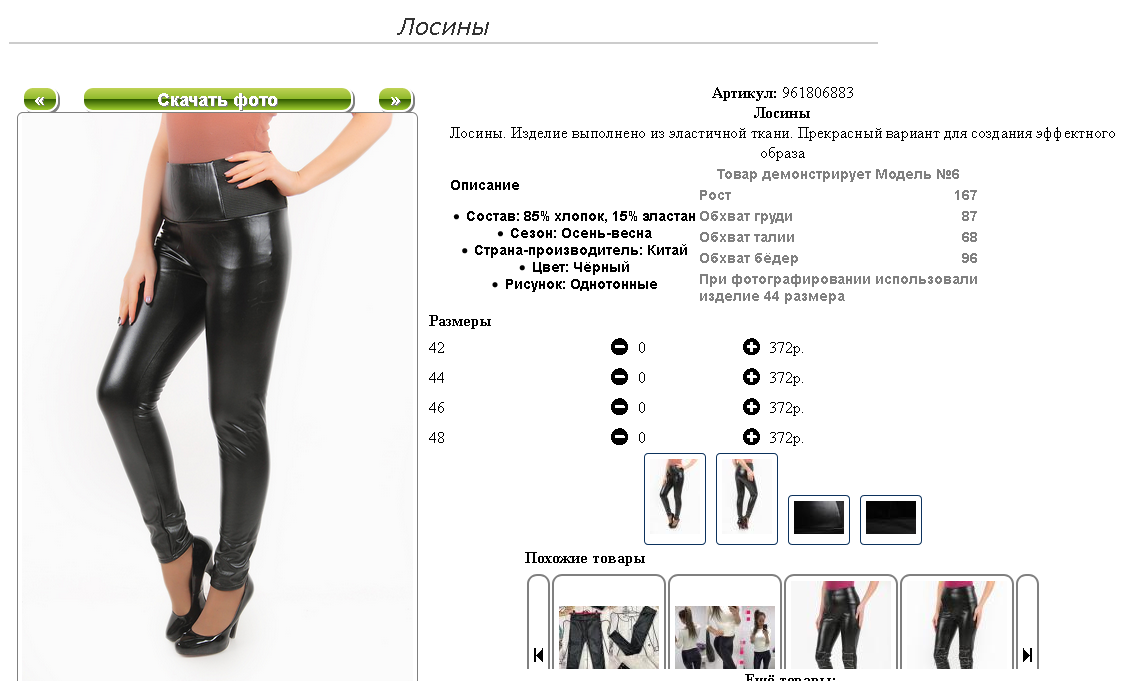
Task: Decrease quantity for size 44
Action: [x=619, y=377]
